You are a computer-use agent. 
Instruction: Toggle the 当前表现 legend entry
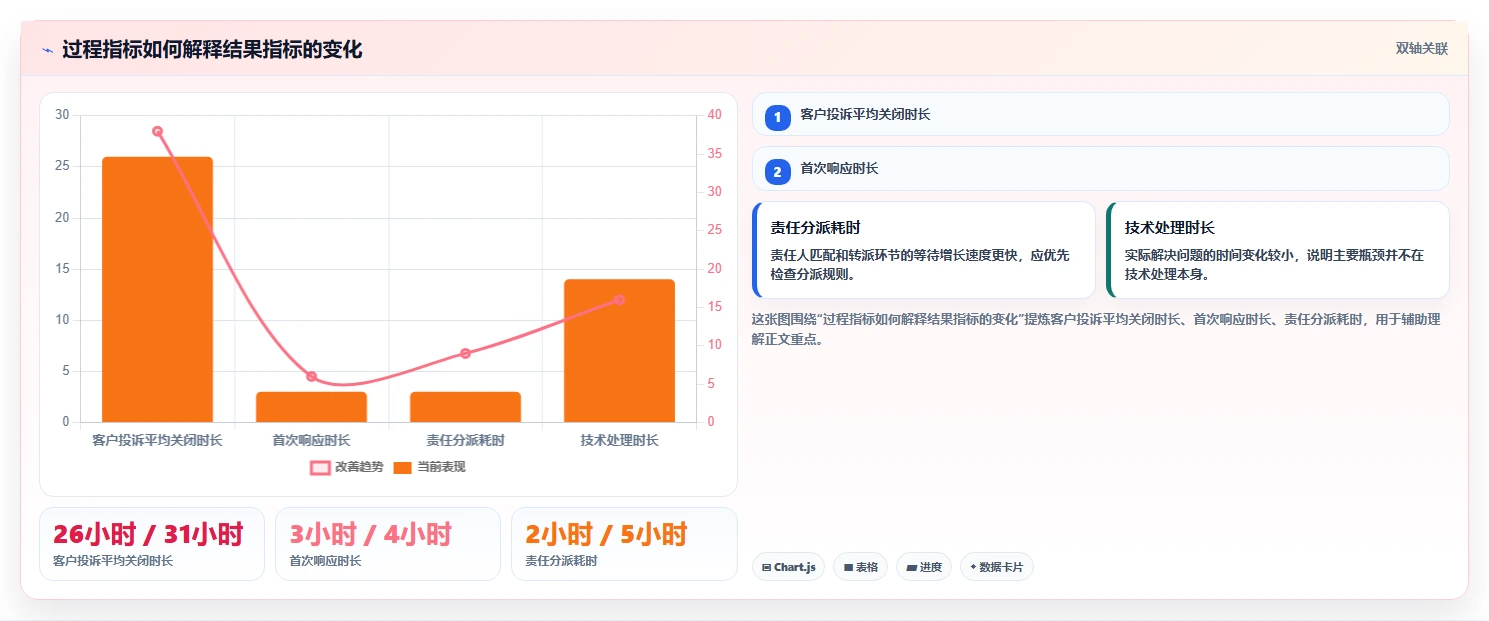click(429, 467)
